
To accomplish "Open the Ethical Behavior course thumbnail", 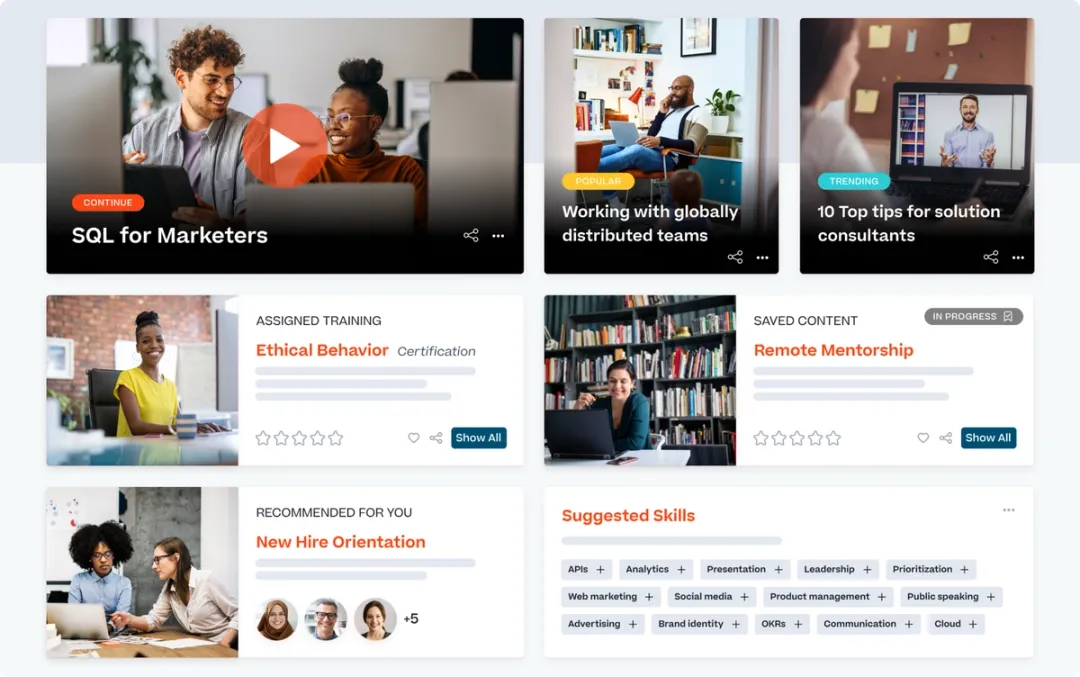I will 143,380.
